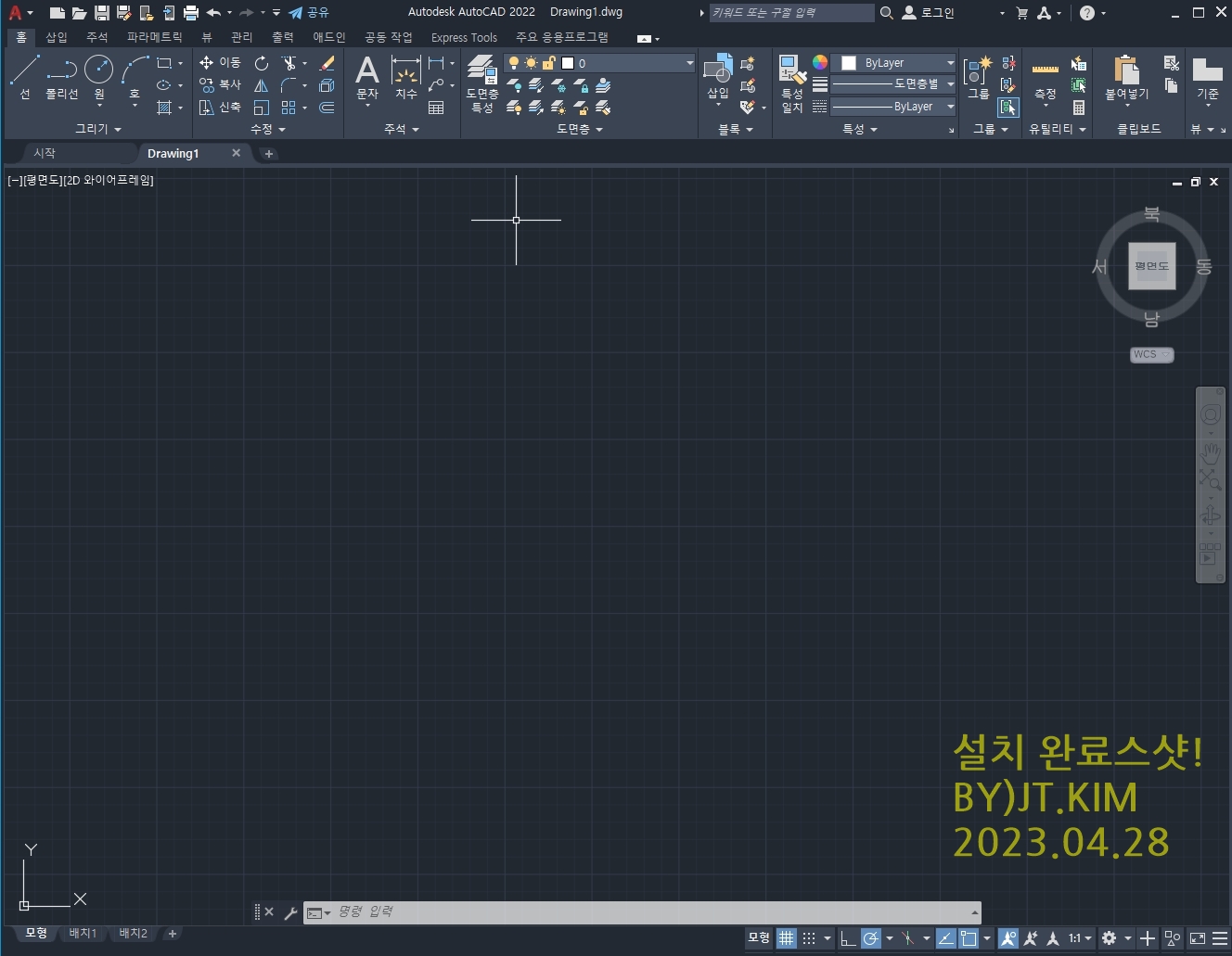Open the annotation scale 1:1 dropdown
The image size is (1232, 956).
click(1080, 938)
